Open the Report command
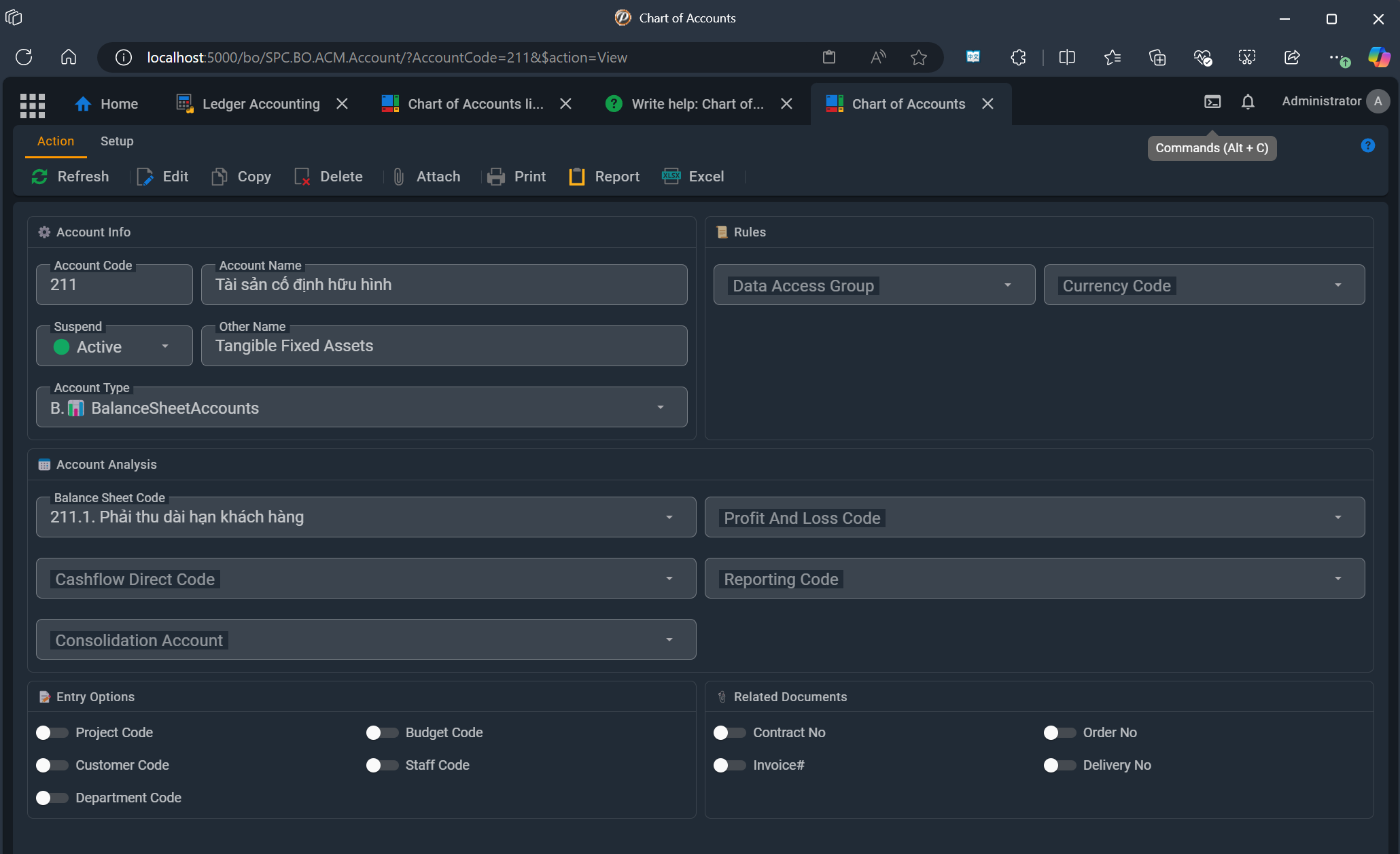The image size is (1400, 854). (604, 177)
